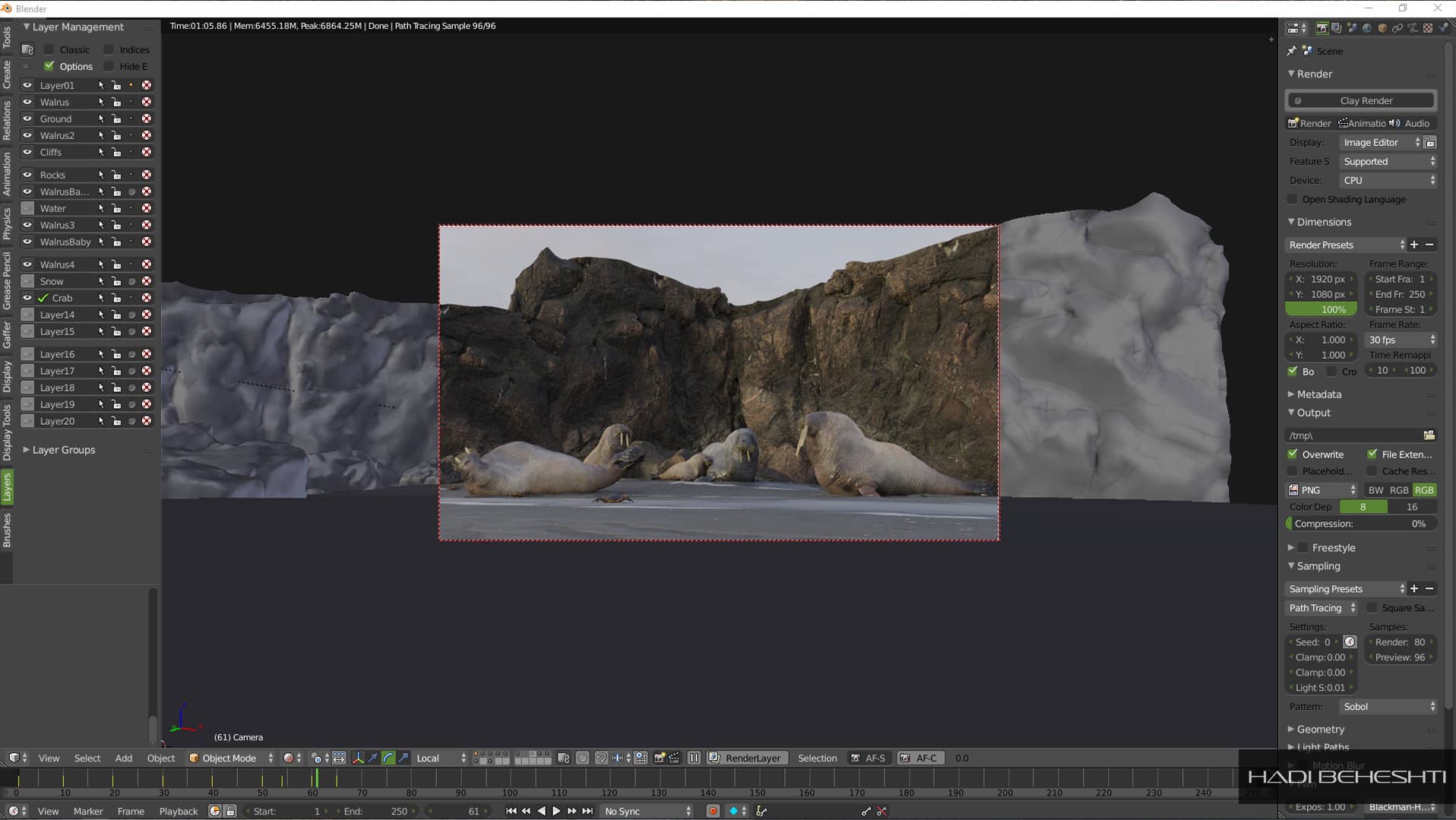Click the Audio mixdown button
The height and width of the screenshot is (820, 1456).
pyautogui.click(x=1410, y=123)
